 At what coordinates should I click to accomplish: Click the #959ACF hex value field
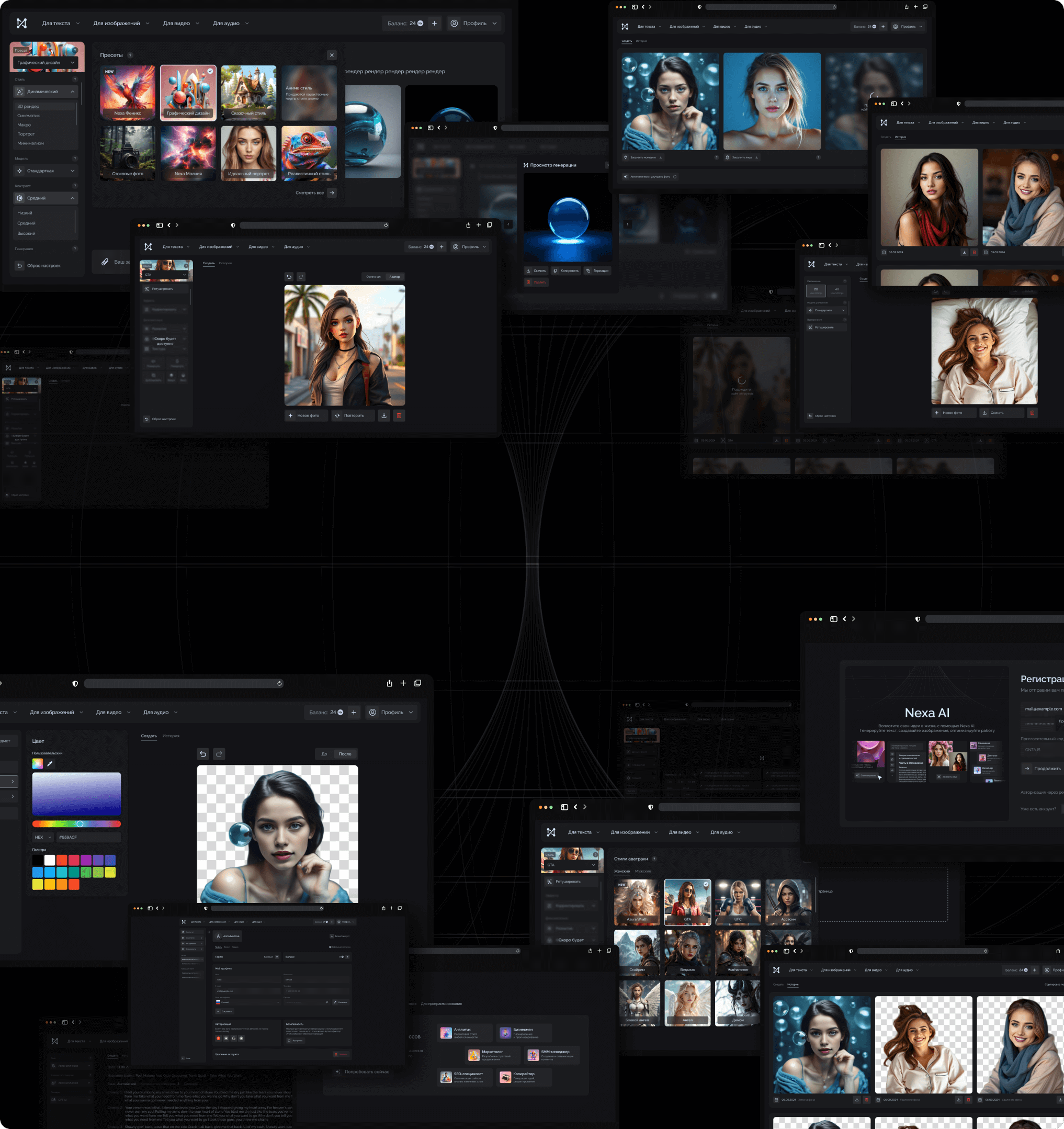88,837
